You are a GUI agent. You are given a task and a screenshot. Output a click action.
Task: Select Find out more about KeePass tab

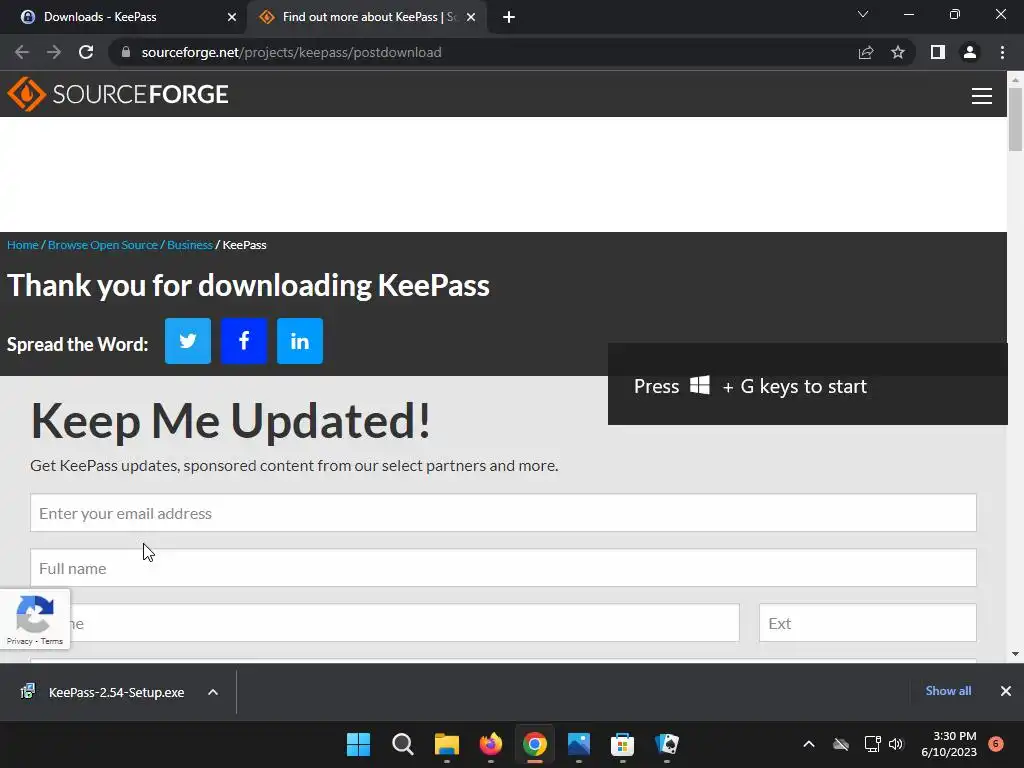tap(367, 17)
